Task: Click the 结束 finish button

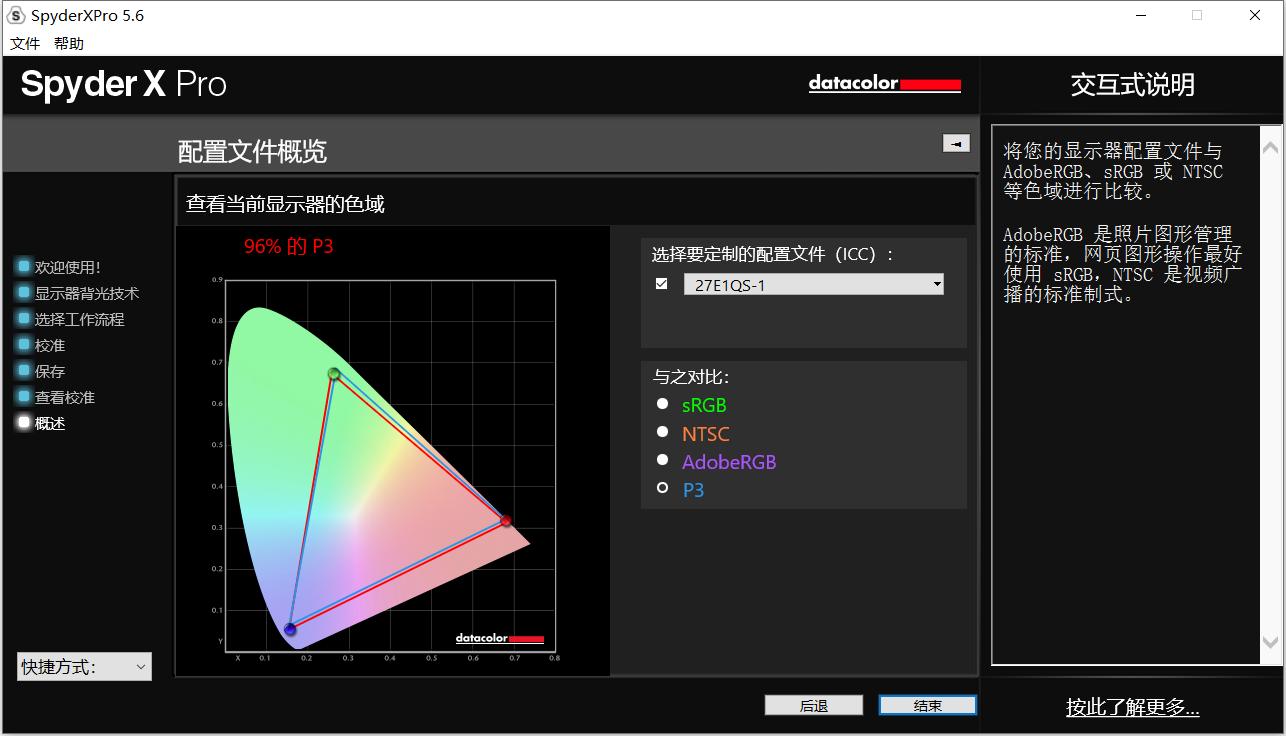Action: pyautogui.click(x=927, y=706)
